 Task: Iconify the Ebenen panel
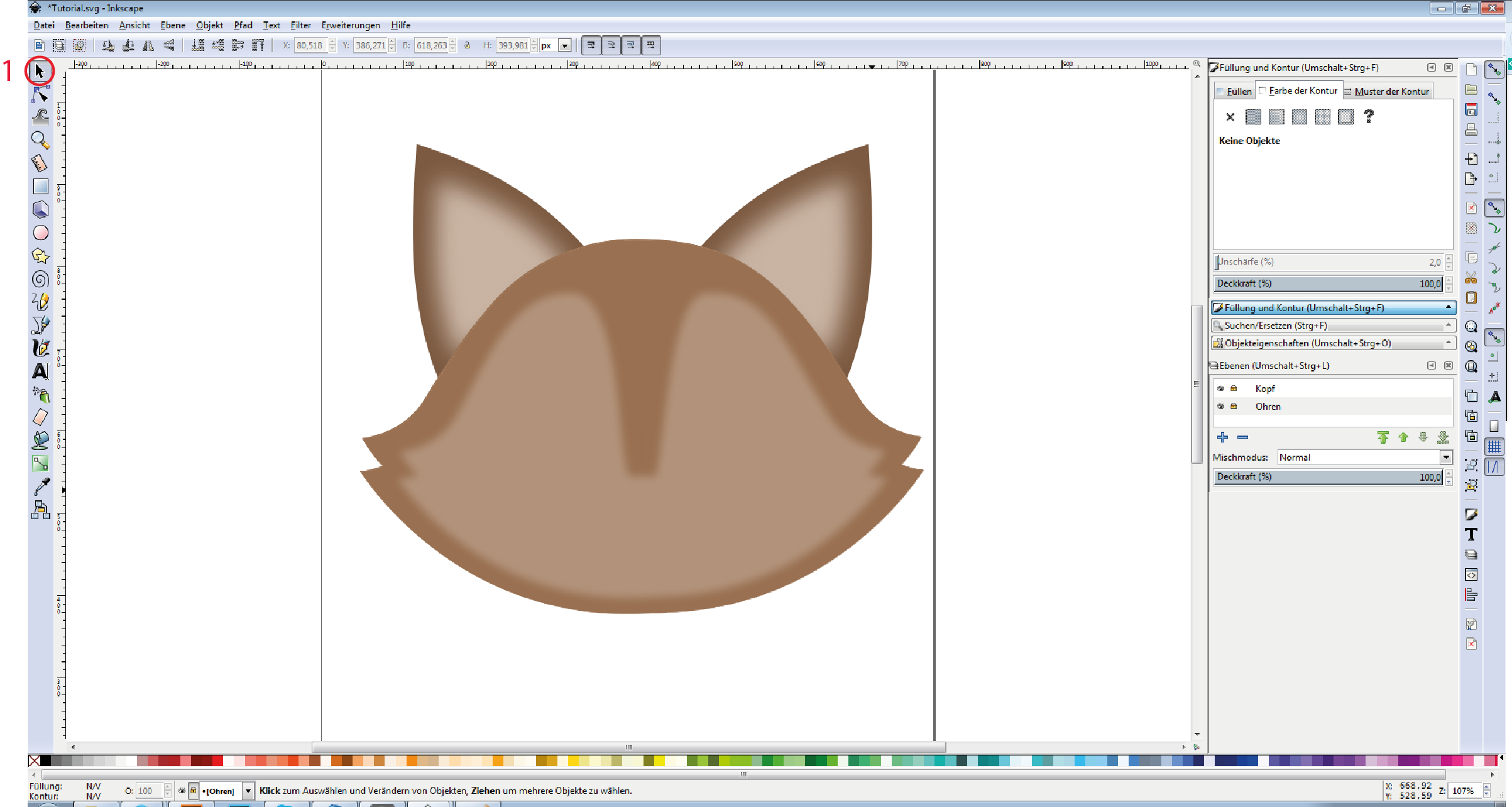tap(1432, 365)
